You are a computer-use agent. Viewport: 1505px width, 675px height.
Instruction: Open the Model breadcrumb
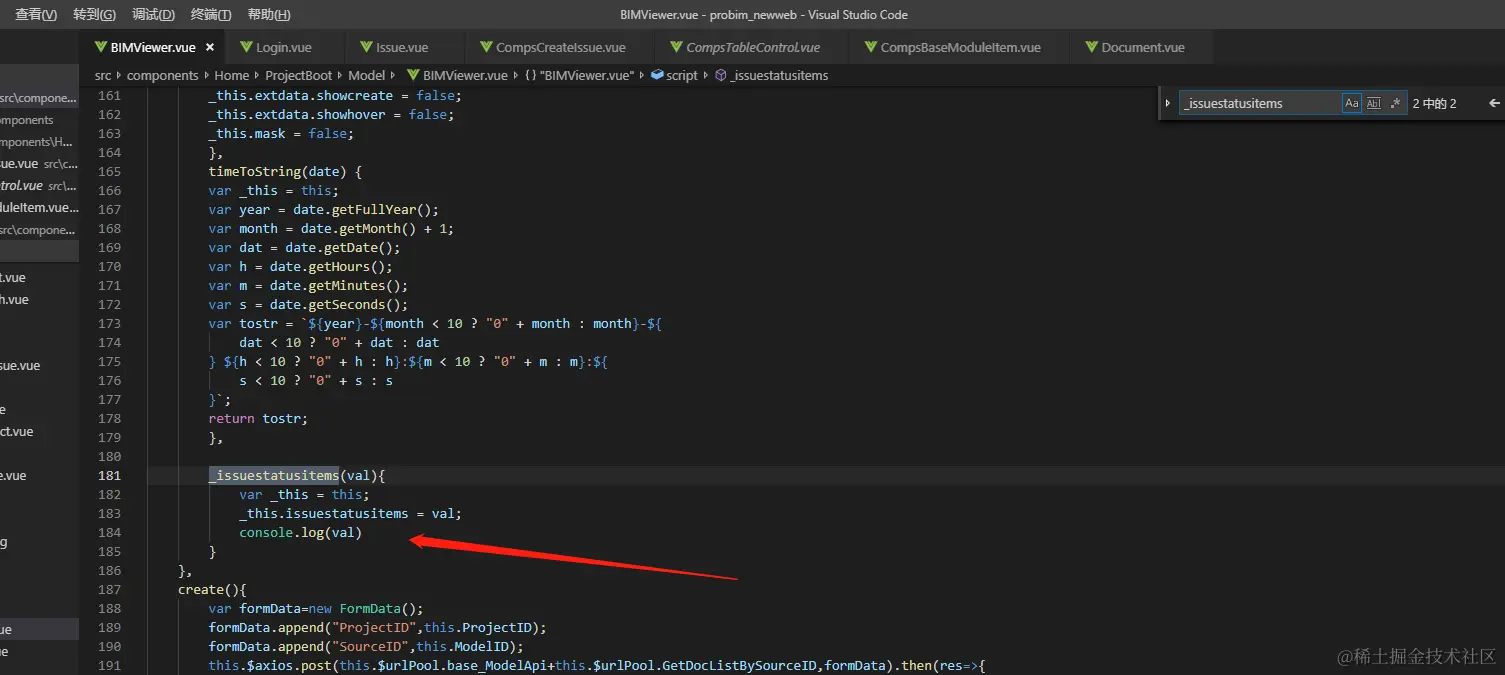coord(366,75)
